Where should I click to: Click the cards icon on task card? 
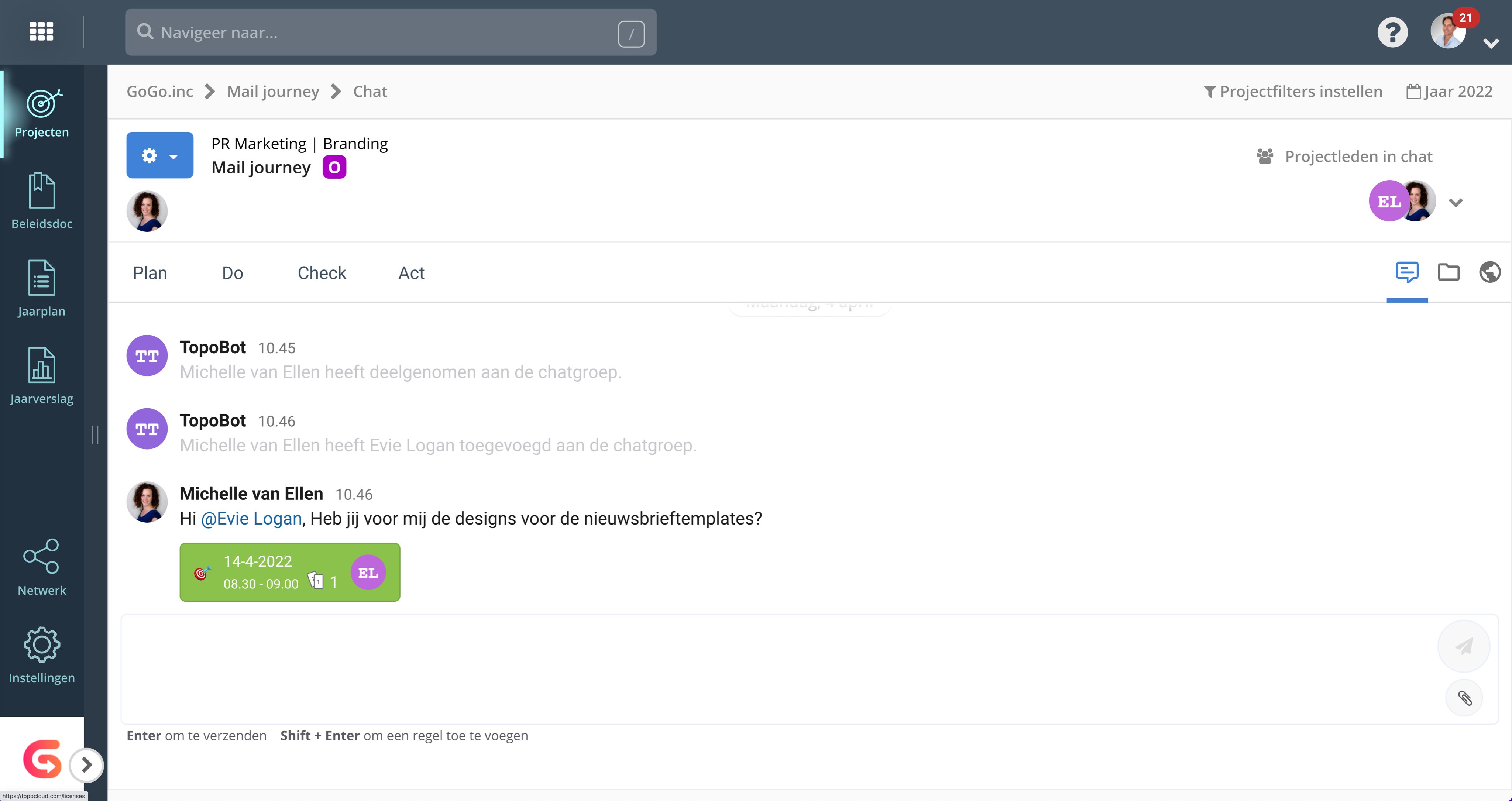coord(316,580)
